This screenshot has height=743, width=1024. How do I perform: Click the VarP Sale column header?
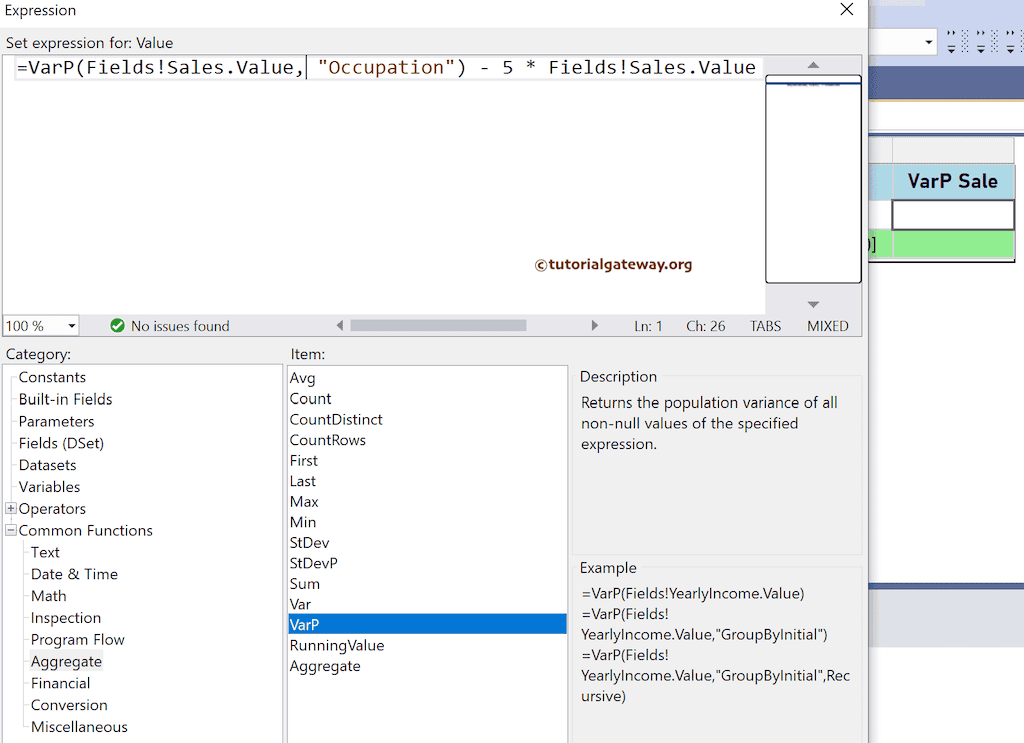click(x=953, y=181)
